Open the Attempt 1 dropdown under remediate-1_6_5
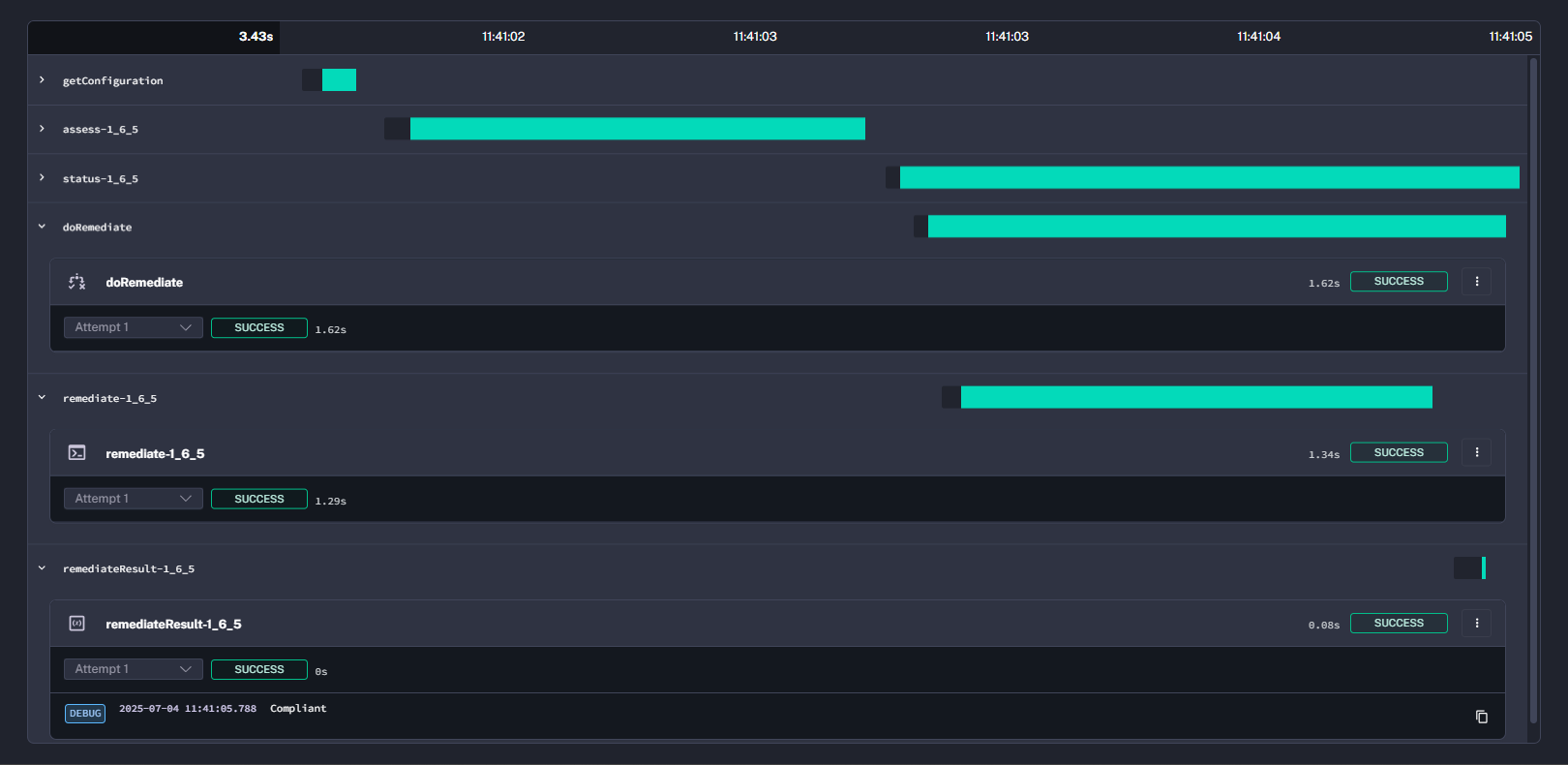This screenshot has height=765, width=1568. [x=134, y=499]
